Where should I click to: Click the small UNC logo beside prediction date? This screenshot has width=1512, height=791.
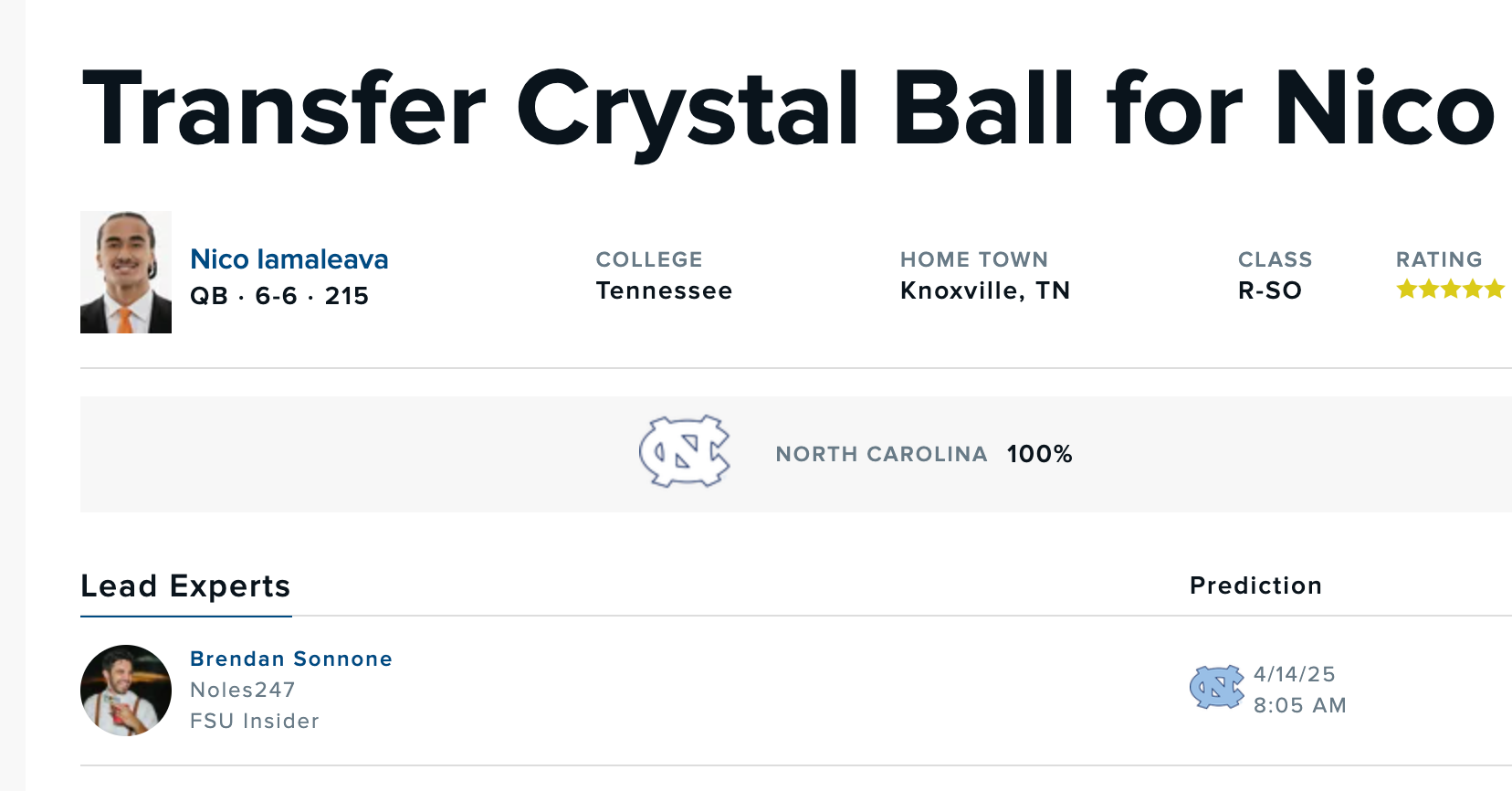tap(1216, 688)
